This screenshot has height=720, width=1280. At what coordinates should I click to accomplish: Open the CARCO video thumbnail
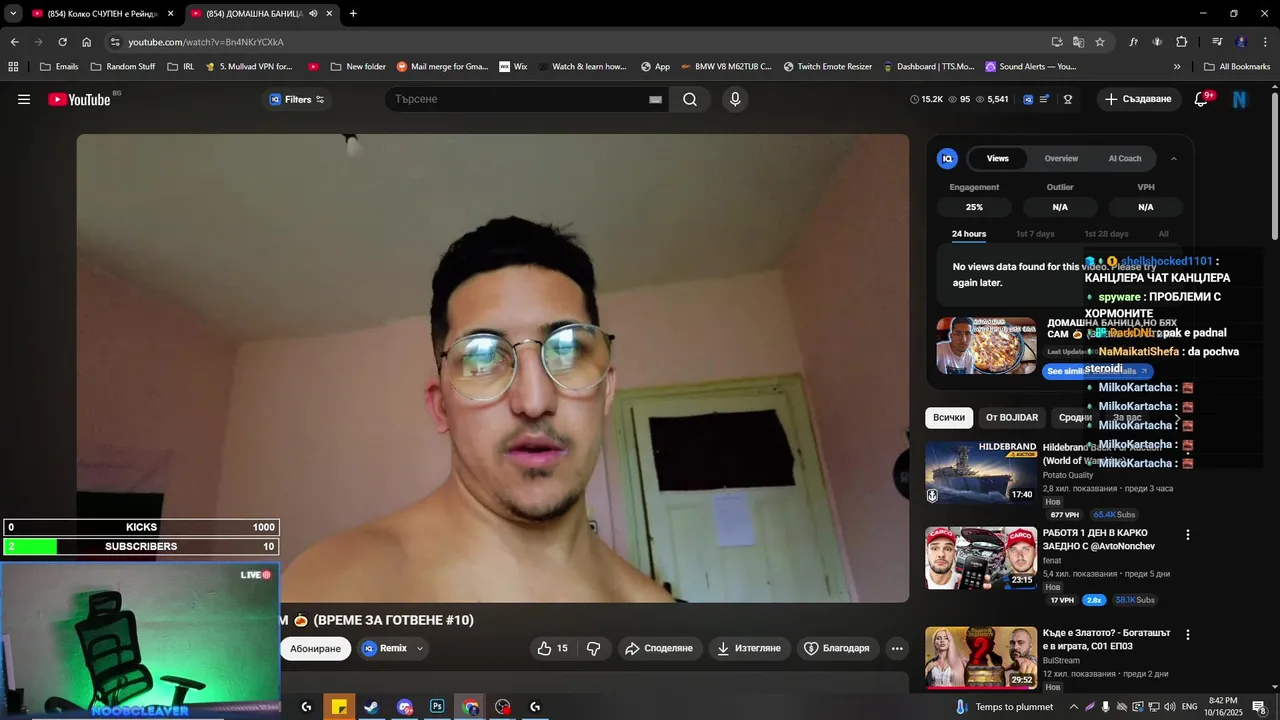(x=981, y=558)
